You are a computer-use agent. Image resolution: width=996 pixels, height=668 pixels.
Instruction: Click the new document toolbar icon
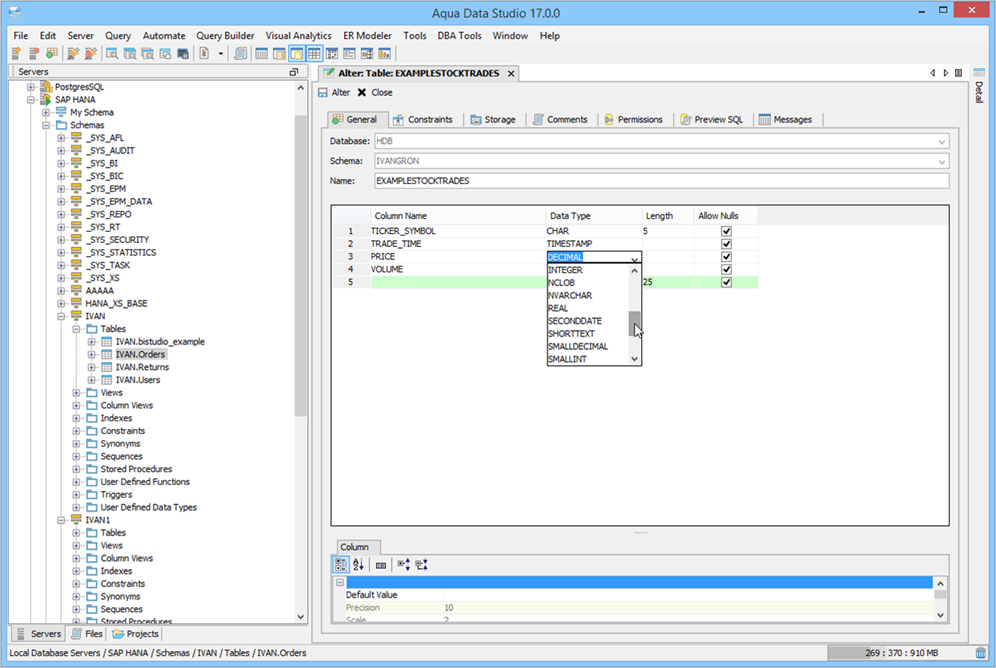click(x=205, y=54)
